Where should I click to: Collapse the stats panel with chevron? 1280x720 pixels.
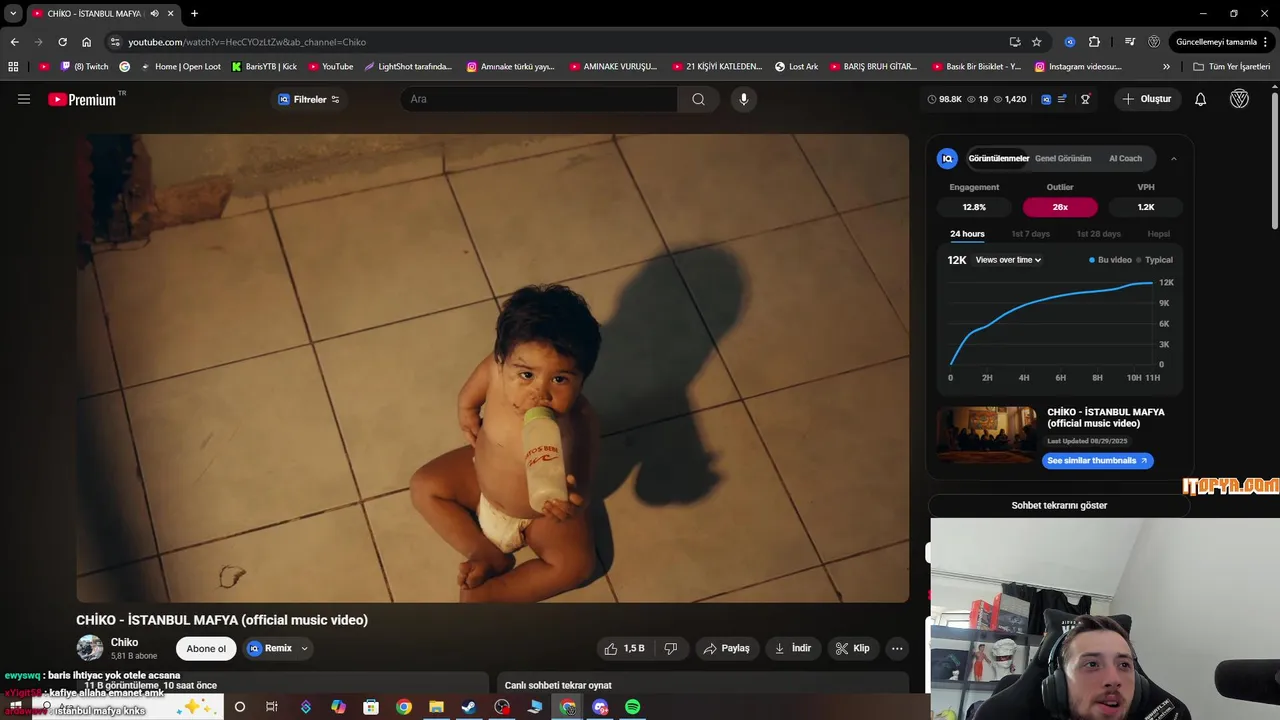point(1174,158)
